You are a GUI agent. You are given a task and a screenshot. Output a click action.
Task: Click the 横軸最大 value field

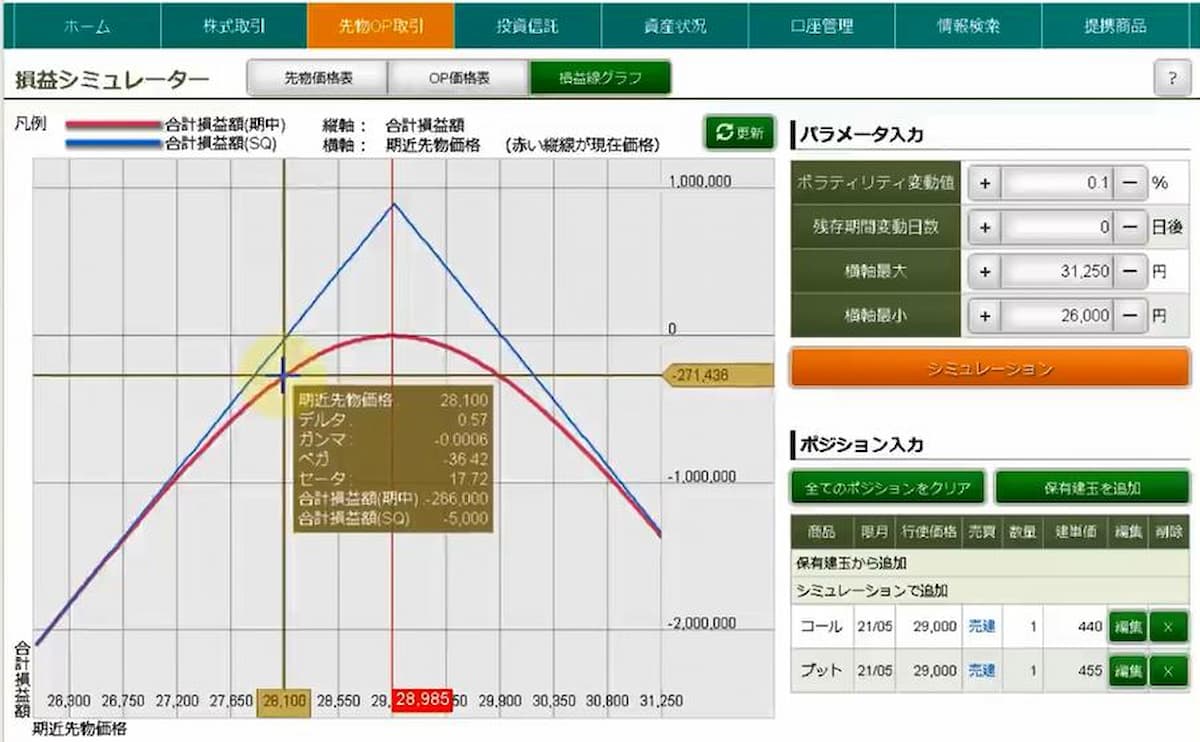tap(1058, 271)
